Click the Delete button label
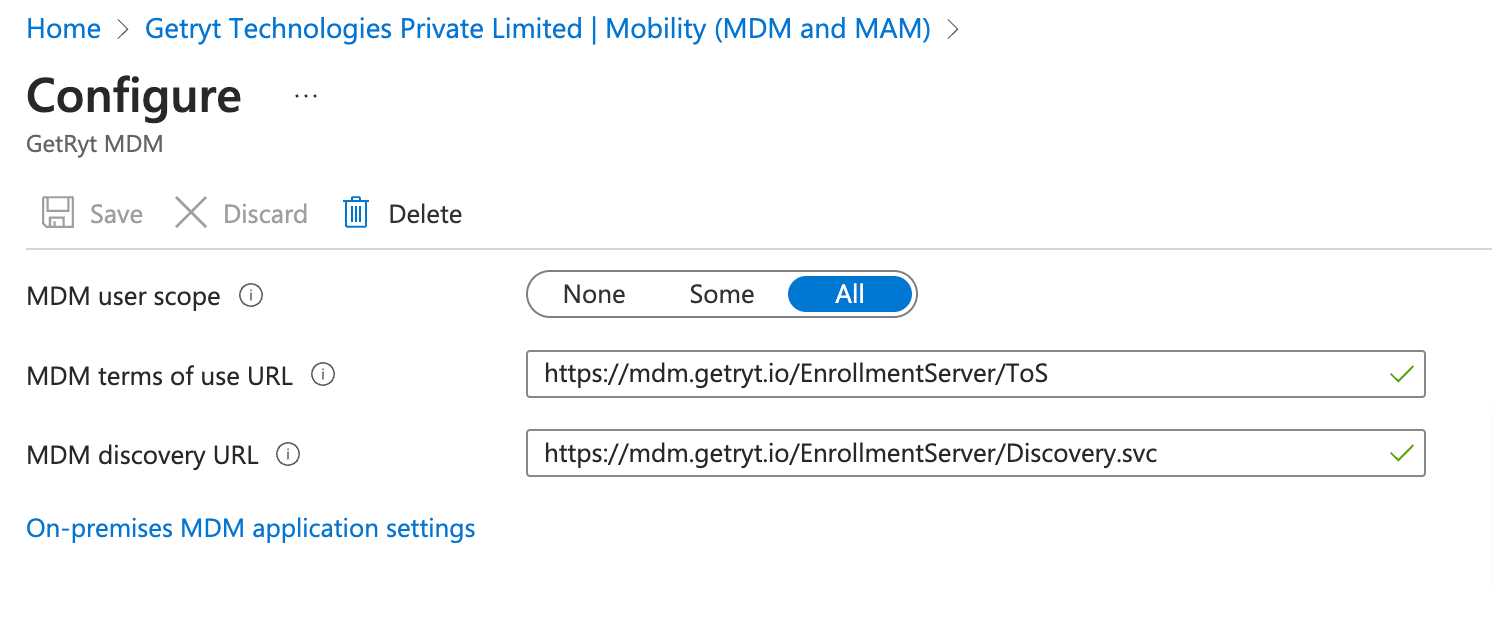This screenshot has height=624, width=1492. coord(425,214)
